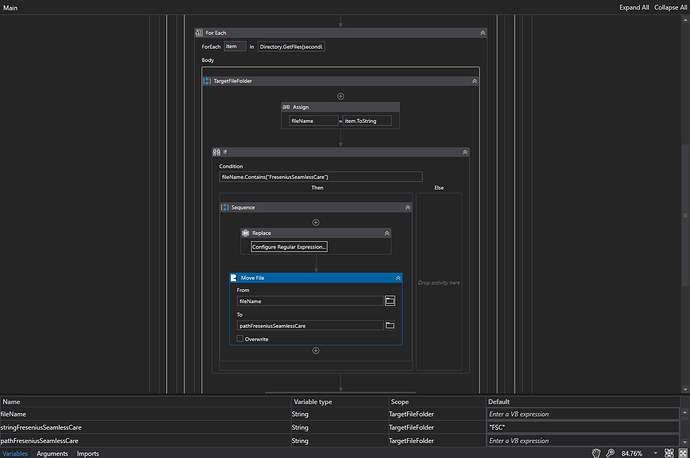The width and height of the screenshot is (690, 458).
Task: Collapse the TargetFileFolder sequence
Action: click(474, 81)
